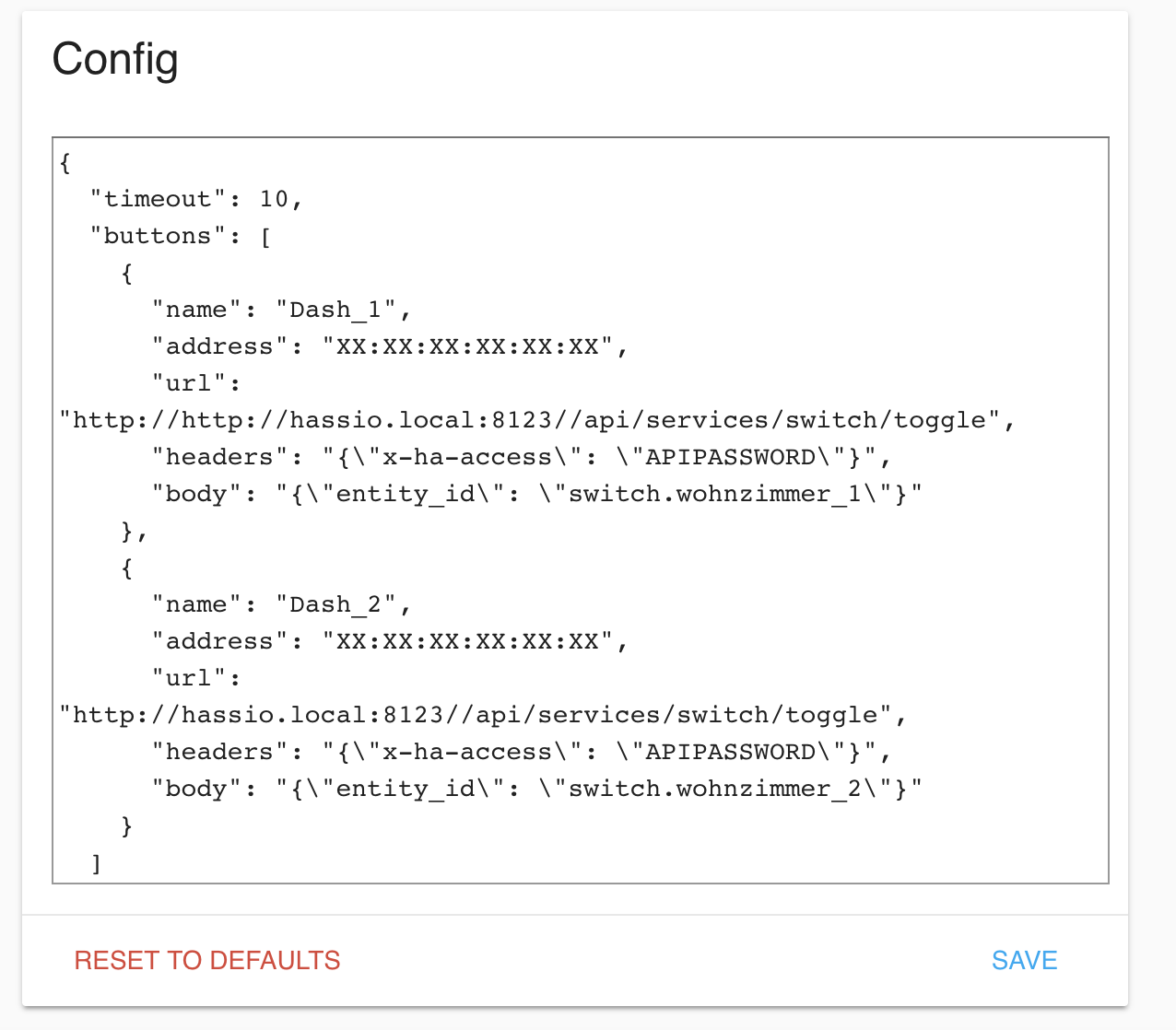Click the first x-ha-access headers line
The image size is (1176, 1030).
[522, 457]
